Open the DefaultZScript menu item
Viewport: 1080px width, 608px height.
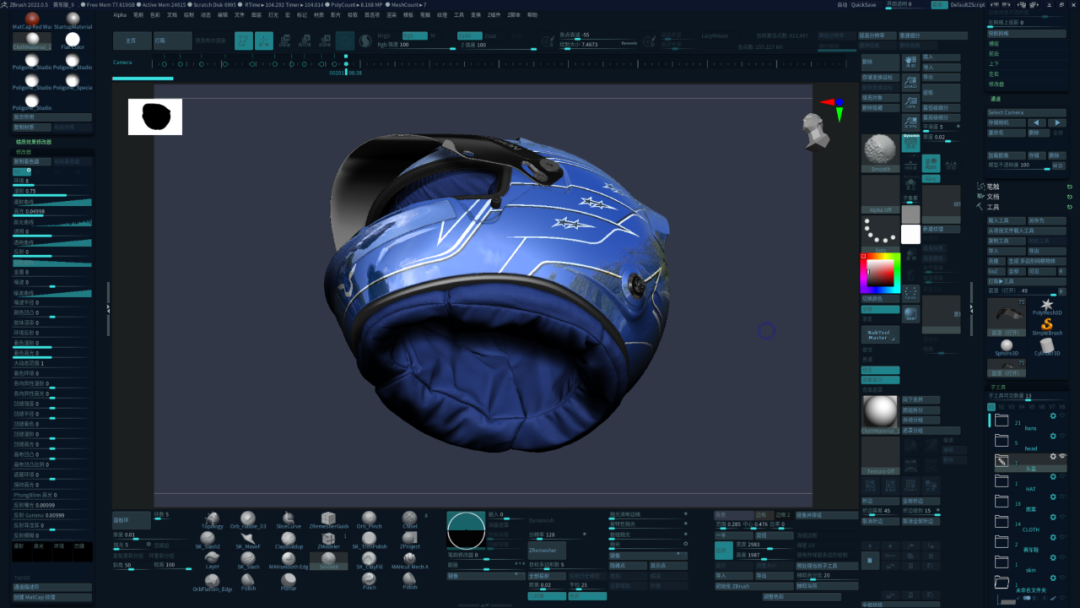tap(968, 5)
